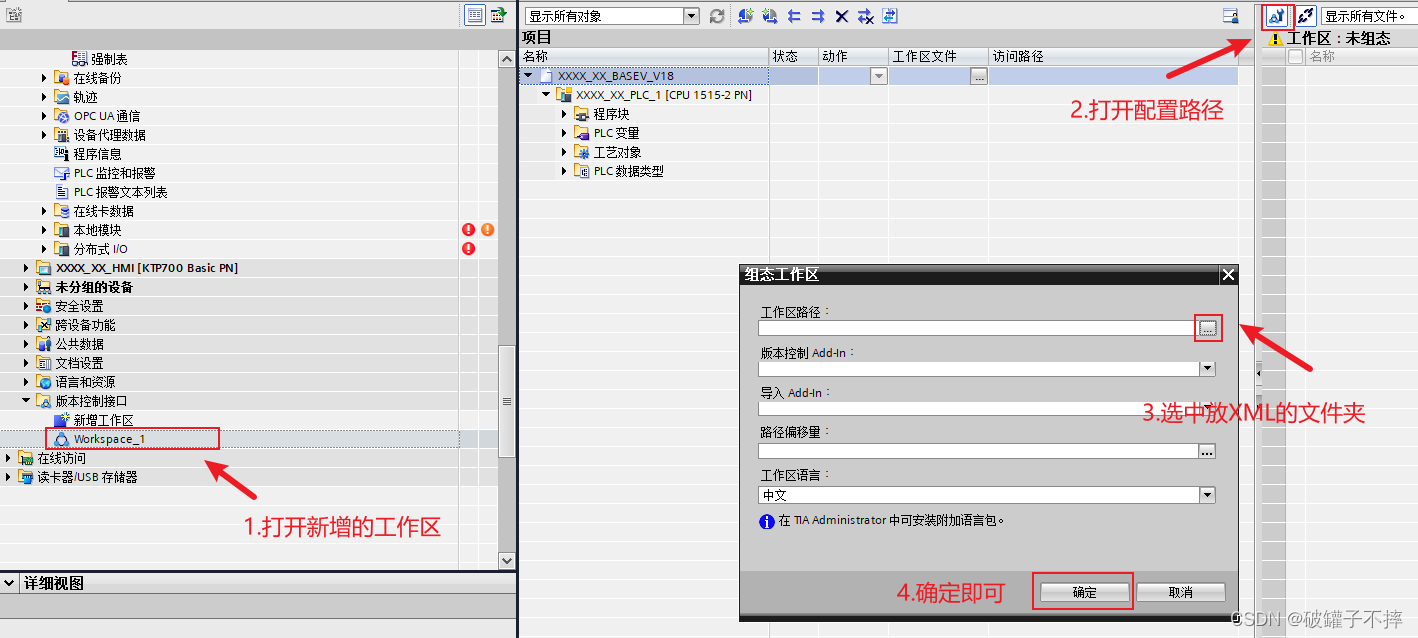Expand the 轨迹 tree node
Image resolution: width=1418 pixels, height=638 pixels.
click(44, 97)
